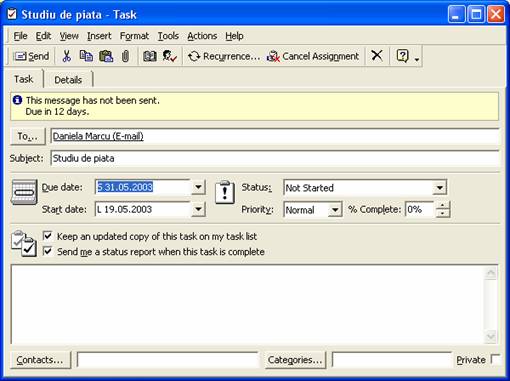Click the task icon in title bar

click(x=12, y=14)
